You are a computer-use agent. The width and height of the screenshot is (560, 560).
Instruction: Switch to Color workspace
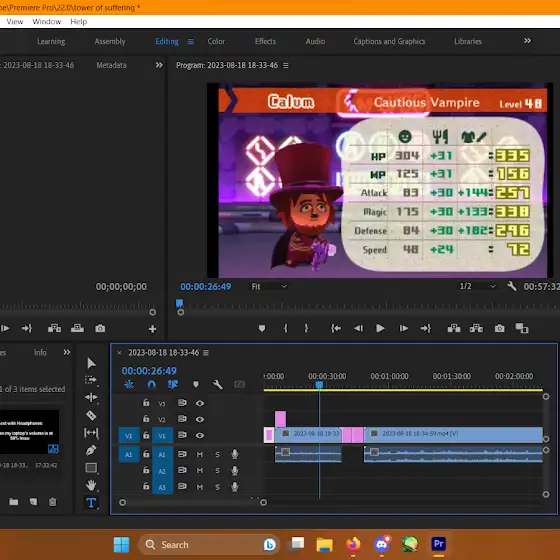click(x=216, y=41)
